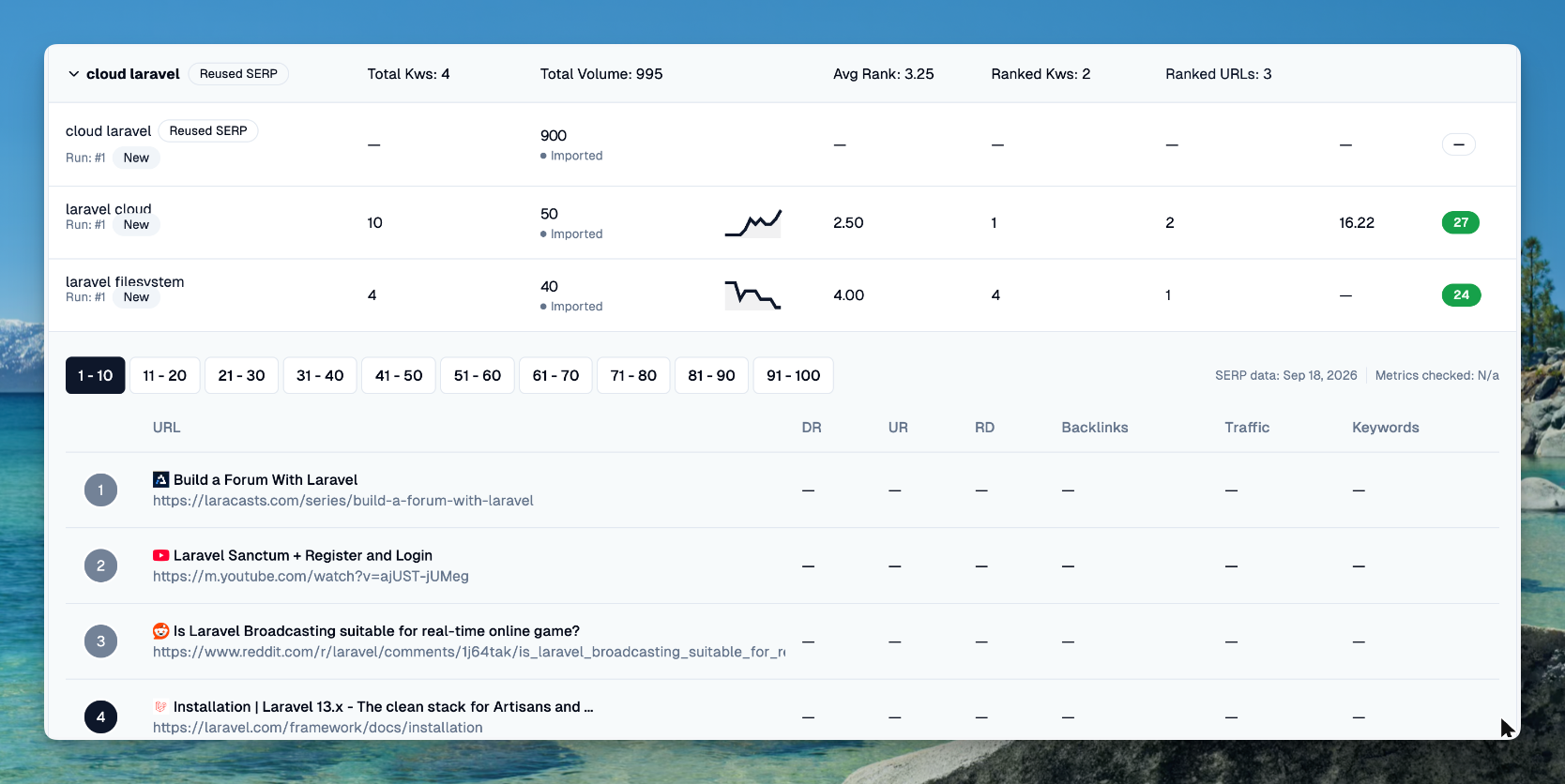The image size is (1565, 784).
Task: Show results 1 - 10
Action: 96,375
